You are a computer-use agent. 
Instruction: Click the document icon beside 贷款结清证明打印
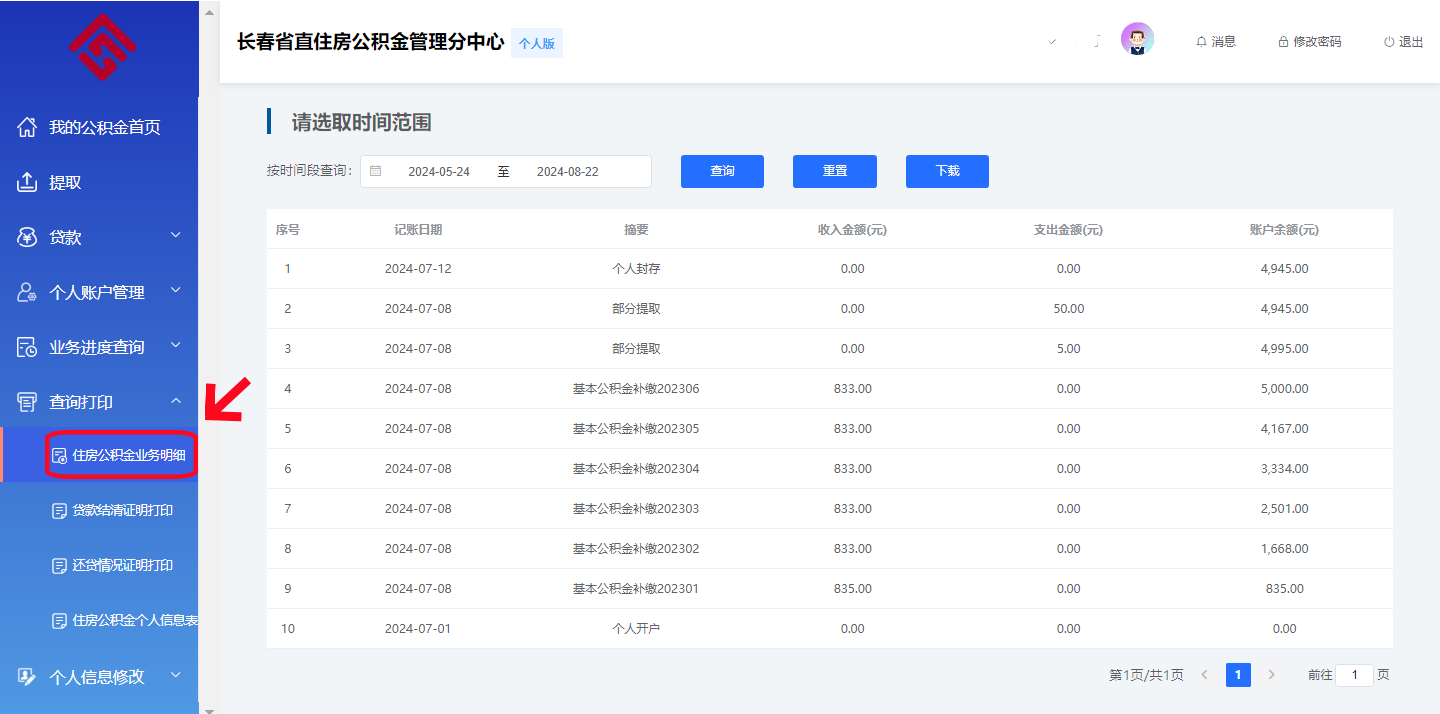pos(59,511)
